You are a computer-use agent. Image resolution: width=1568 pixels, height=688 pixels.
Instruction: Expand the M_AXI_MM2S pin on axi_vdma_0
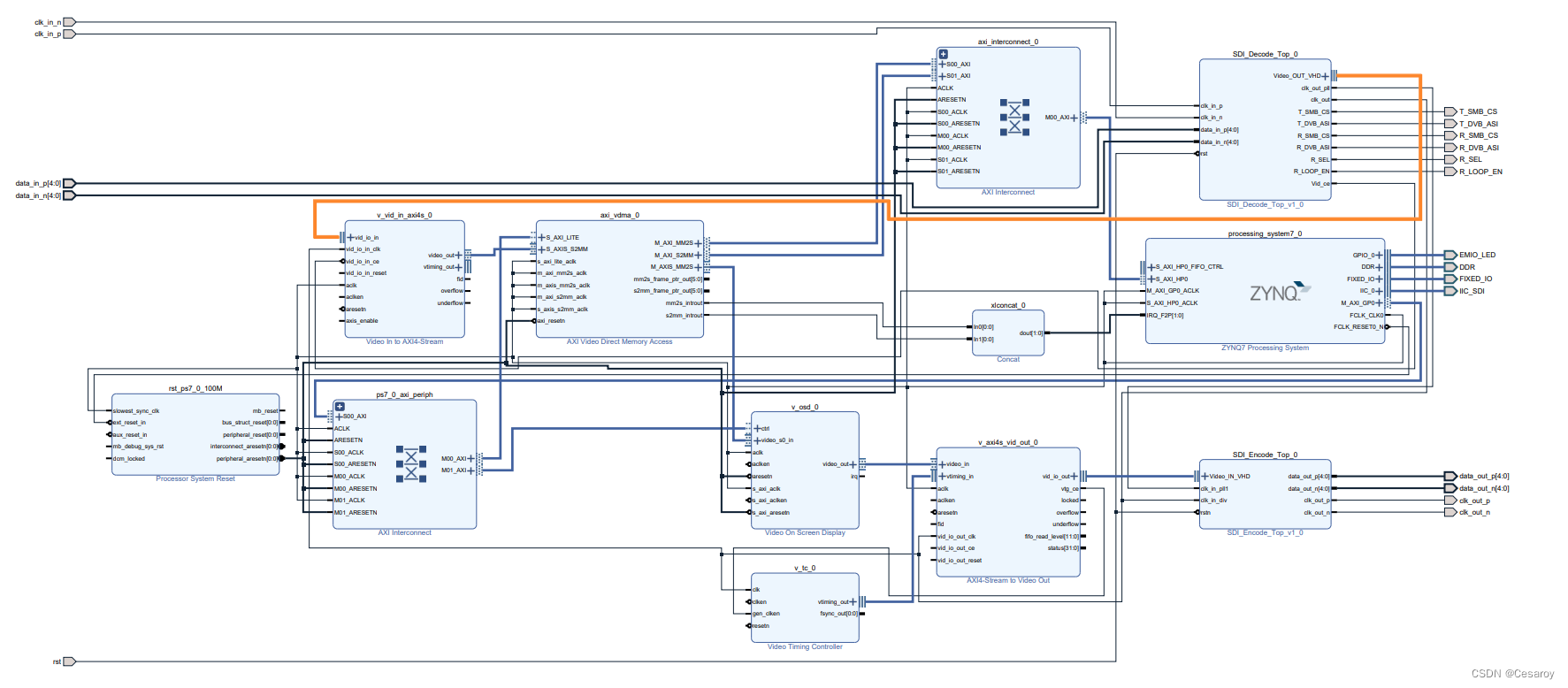[698, 243]
